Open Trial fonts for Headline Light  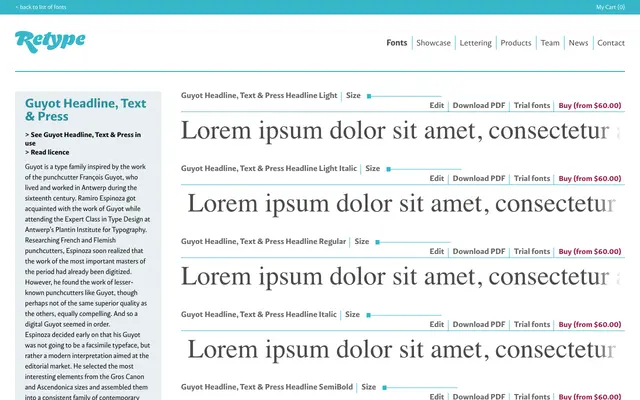point(532,105)
